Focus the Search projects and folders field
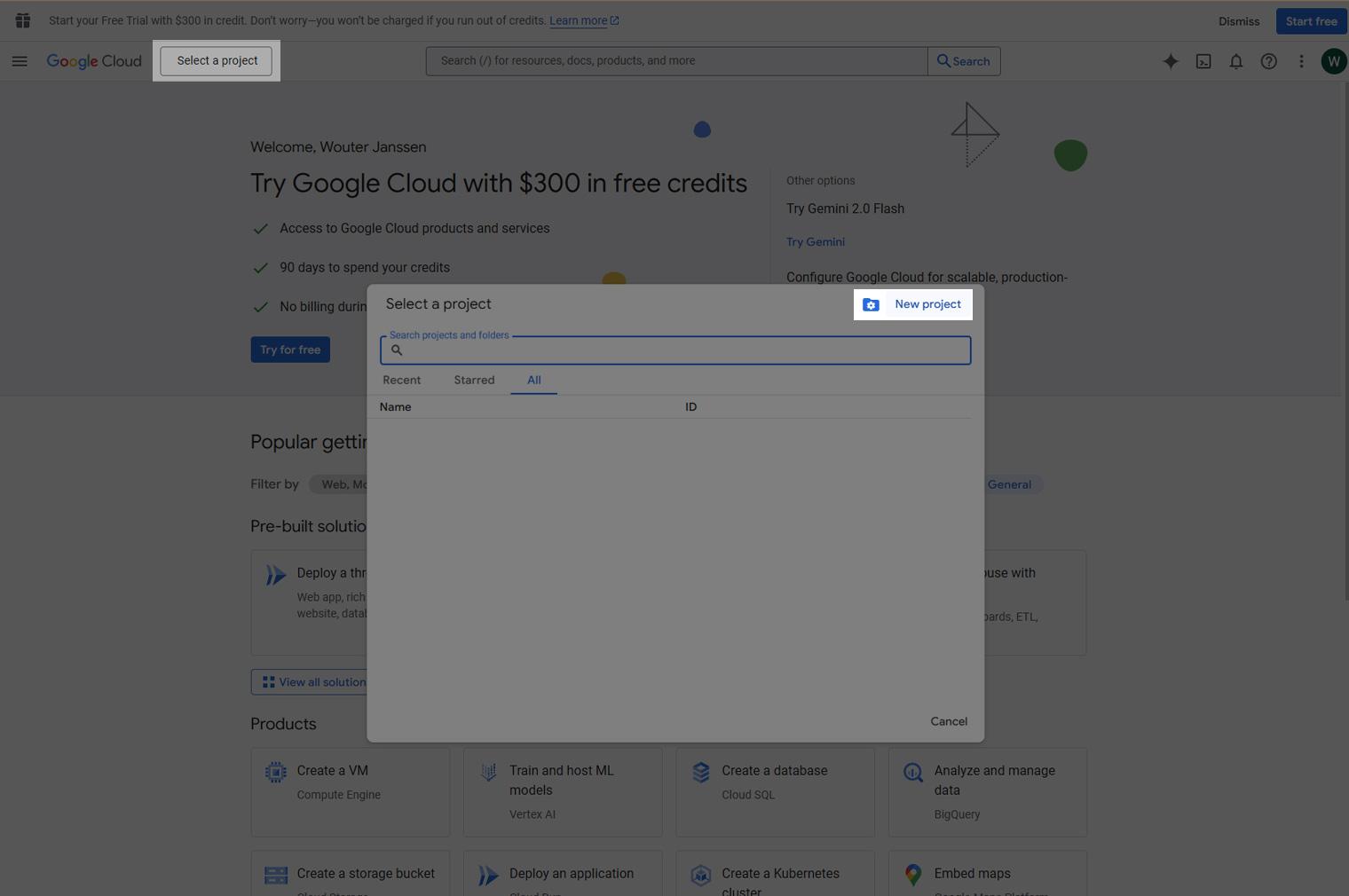 click(x=683, y=350)
